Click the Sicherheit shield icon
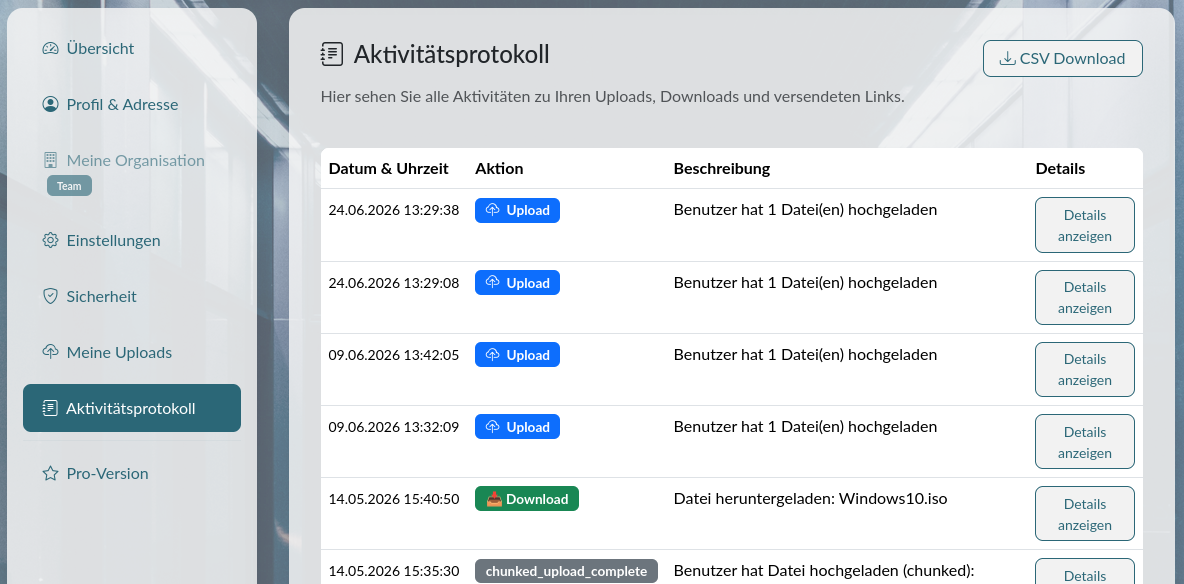This screenshot has width=1184, height=584. tap(51, 297)
